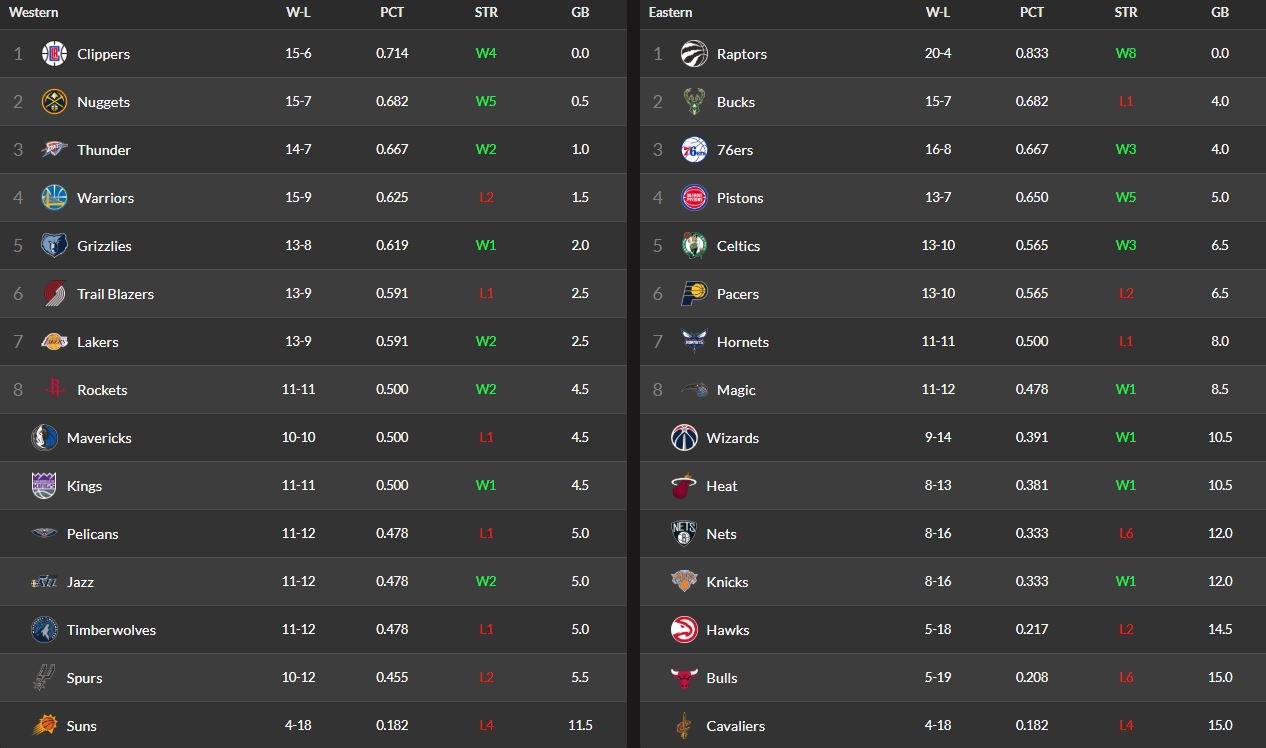1266x748 pixels.
Task: Open the 76ers team name link
Action: (x=735, y=150)
